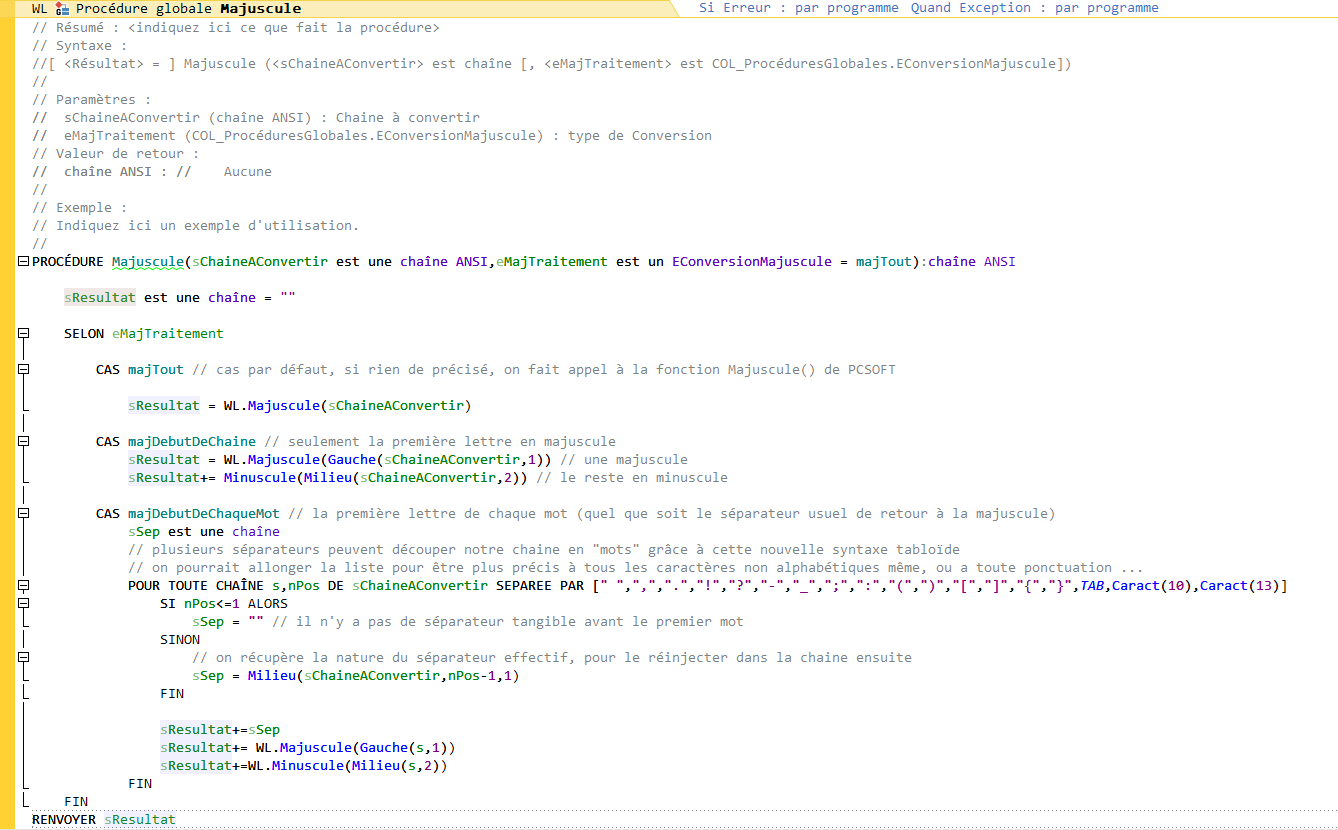Open the 'Si Erreur : par programme' setting
Screen dimensions: 1338x830
click(801, 8)
